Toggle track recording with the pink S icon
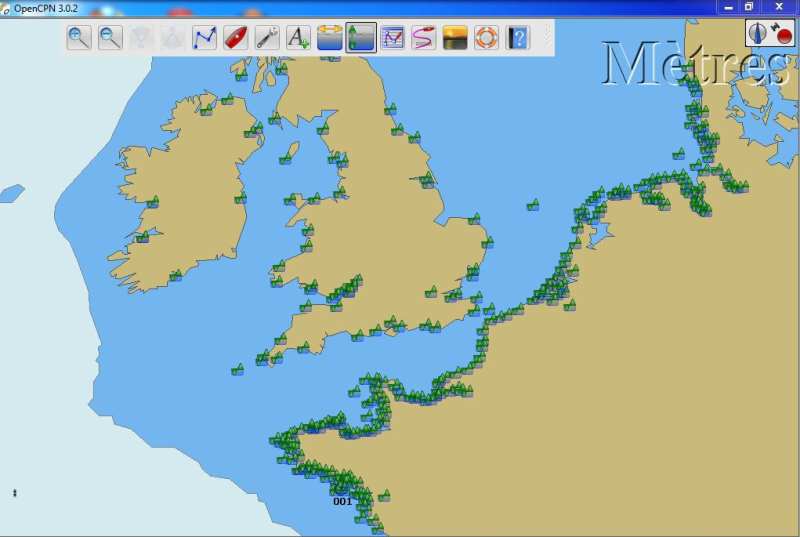The image size is (800, 537). pyautogui.click(x=423, y=37)
